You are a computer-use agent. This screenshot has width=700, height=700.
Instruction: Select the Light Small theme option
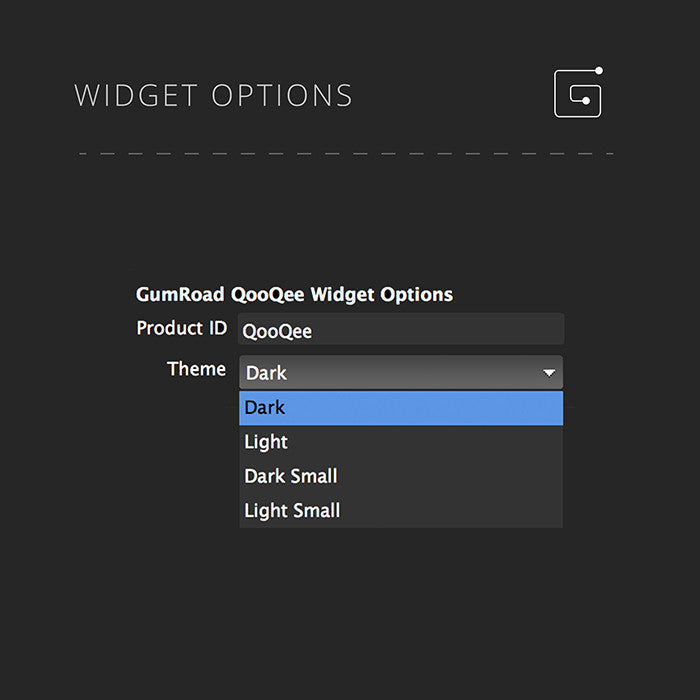tap(401, 510)
